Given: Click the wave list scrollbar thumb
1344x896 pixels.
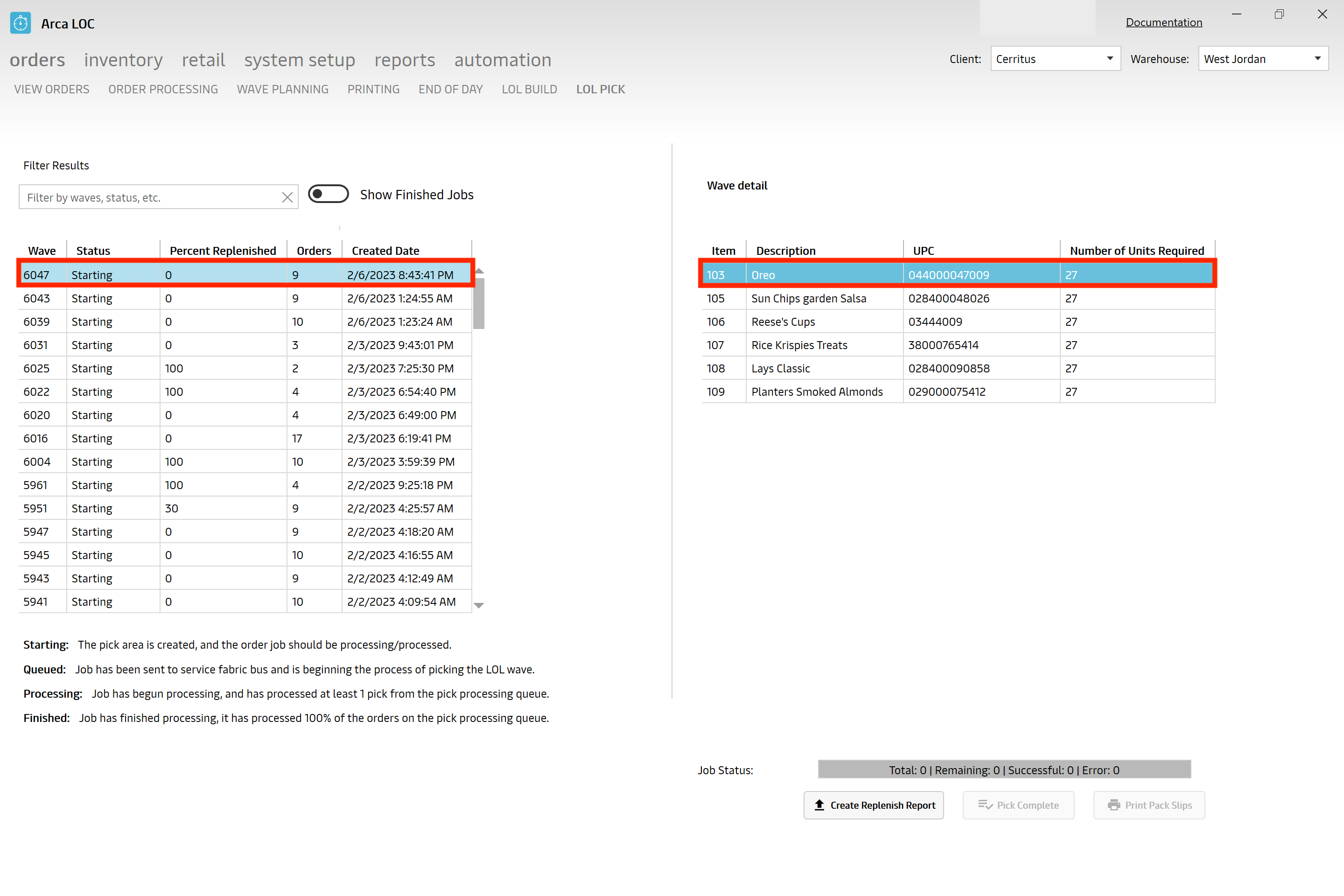Looking at the screenshot, I should [479, 303].
